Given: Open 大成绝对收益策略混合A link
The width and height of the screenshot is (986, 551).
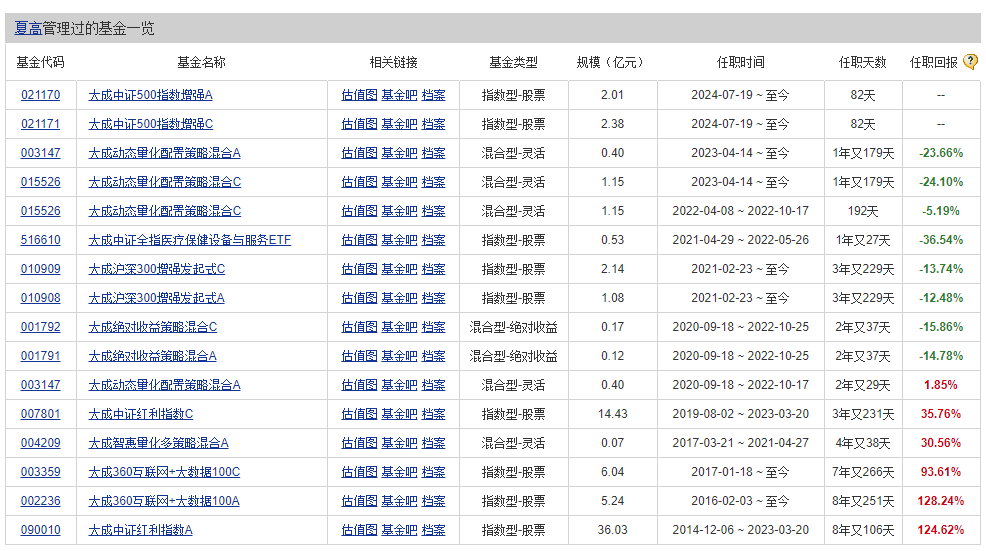Looking at the screenshot, I should click(152, 355).
